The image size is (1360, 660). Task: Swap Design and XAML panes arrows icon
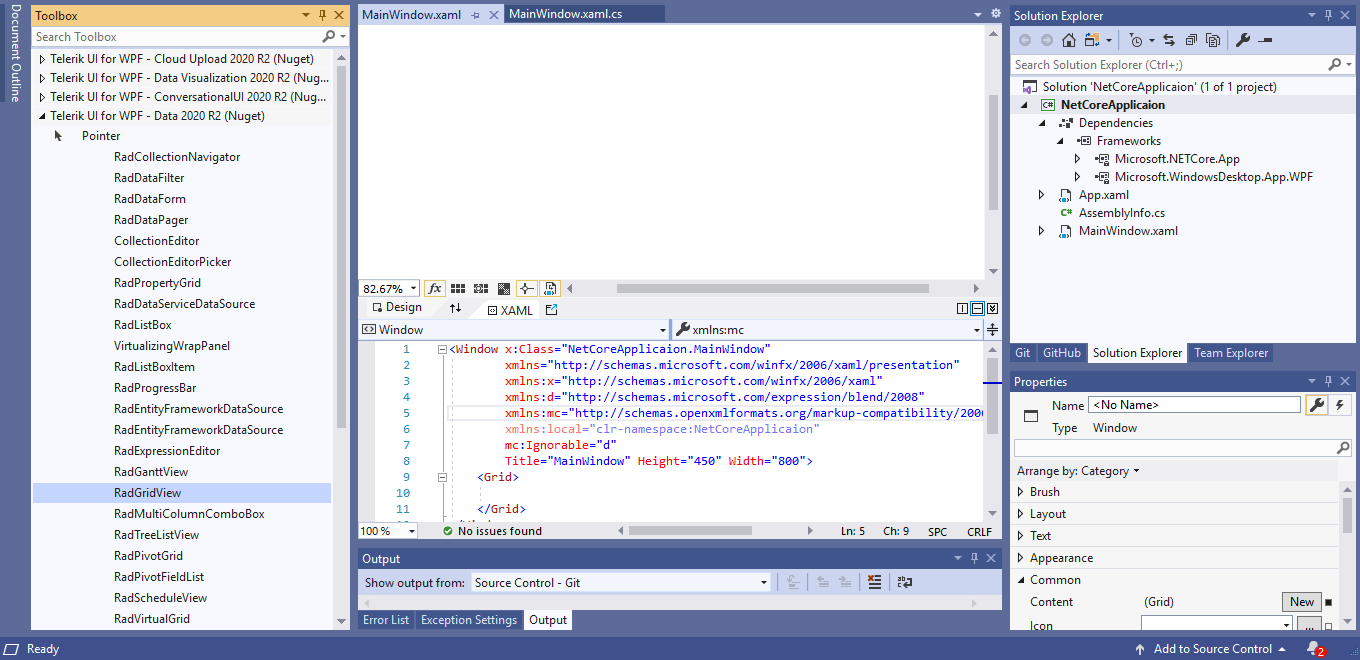tap(455, 309)
